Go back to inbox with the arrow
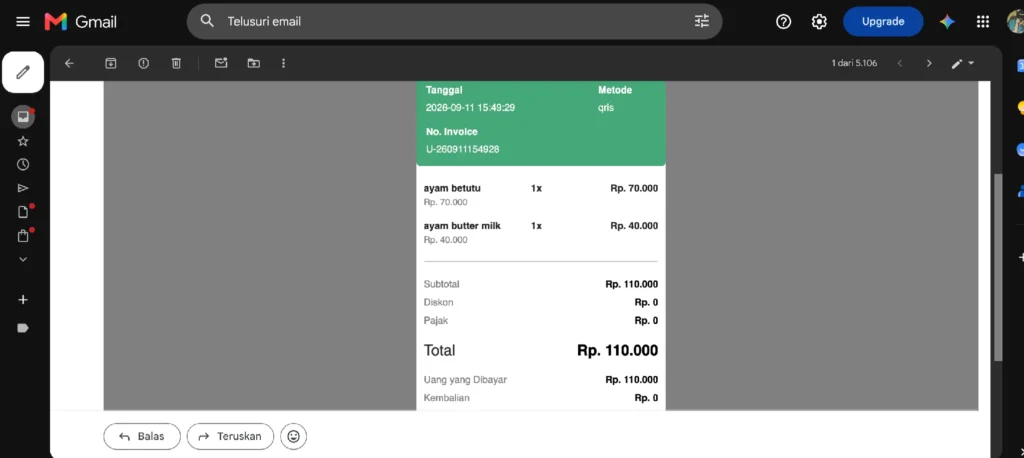The image size is (1024, 458). 69,63
